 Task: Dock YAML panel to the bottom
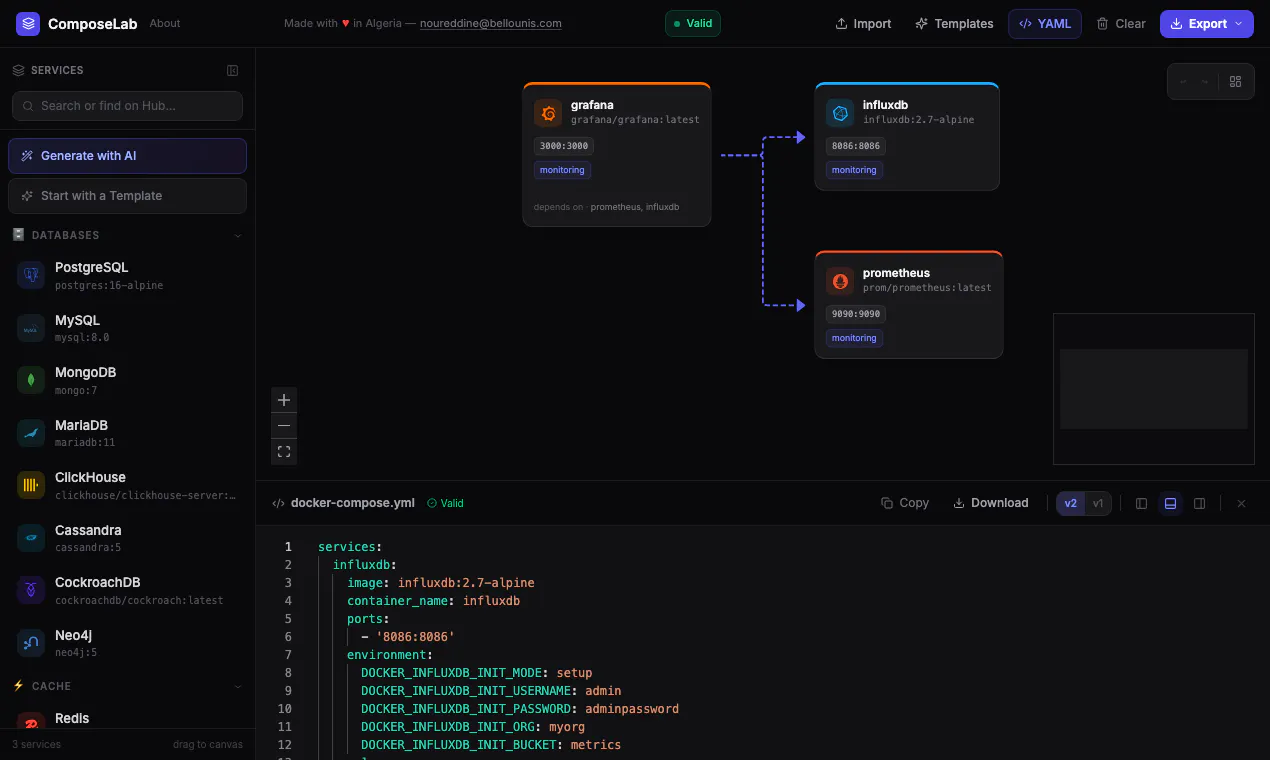(x=1170, y=503)
